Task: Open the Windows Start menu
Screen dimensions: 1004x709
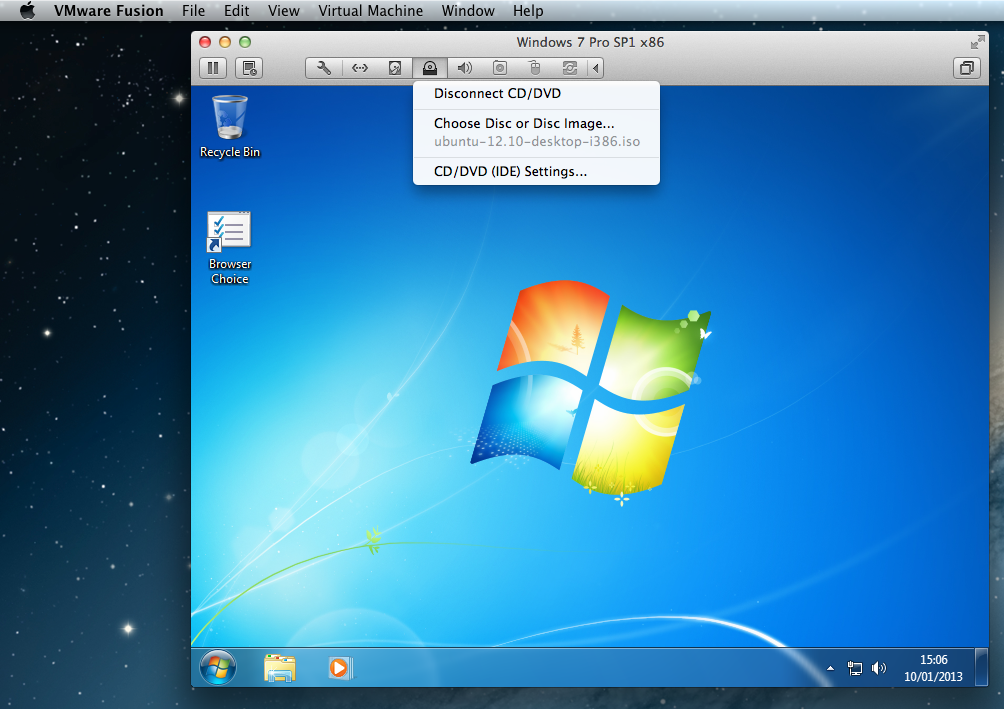Action: [218, 667]
